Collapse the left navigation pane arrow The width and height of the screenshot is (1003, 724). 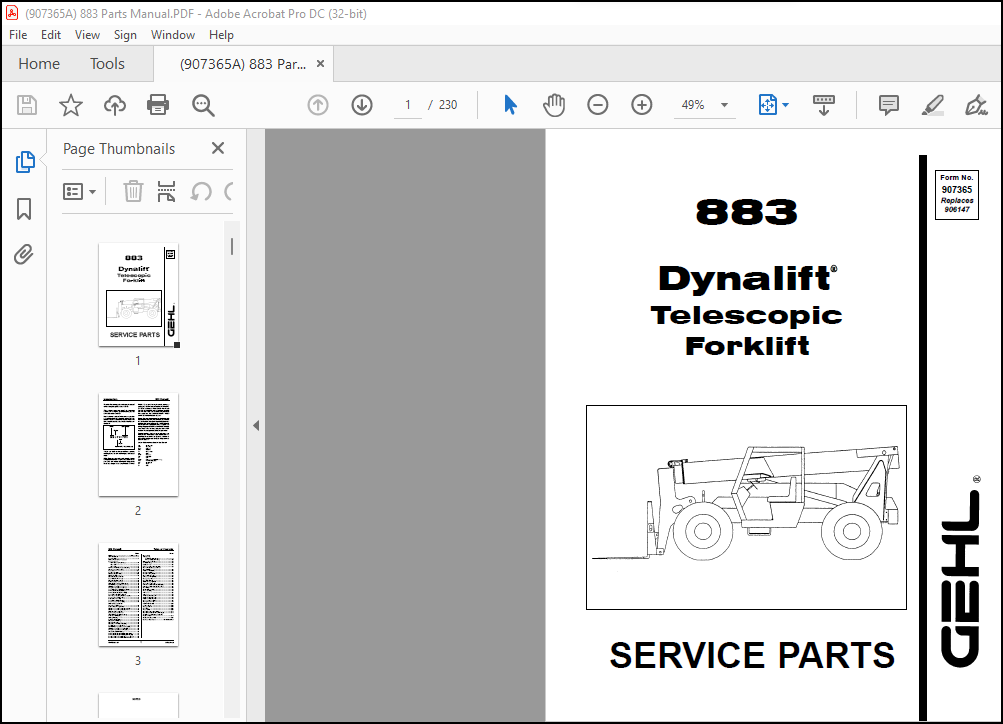(x=256, y=425)
